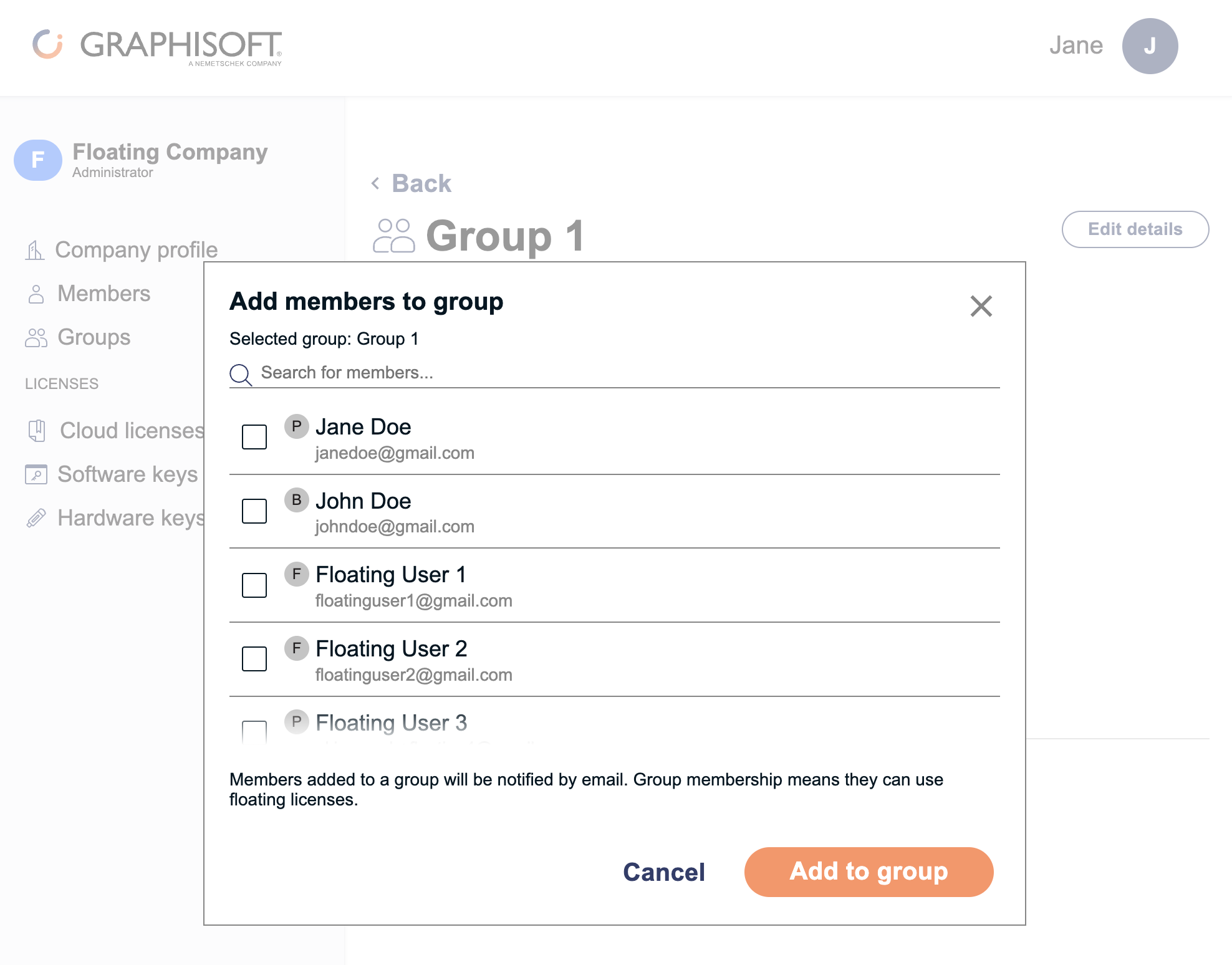Click the Floating Company avatar circle
The width and height of the screenshot is (1232, 965).
(37, 160)
